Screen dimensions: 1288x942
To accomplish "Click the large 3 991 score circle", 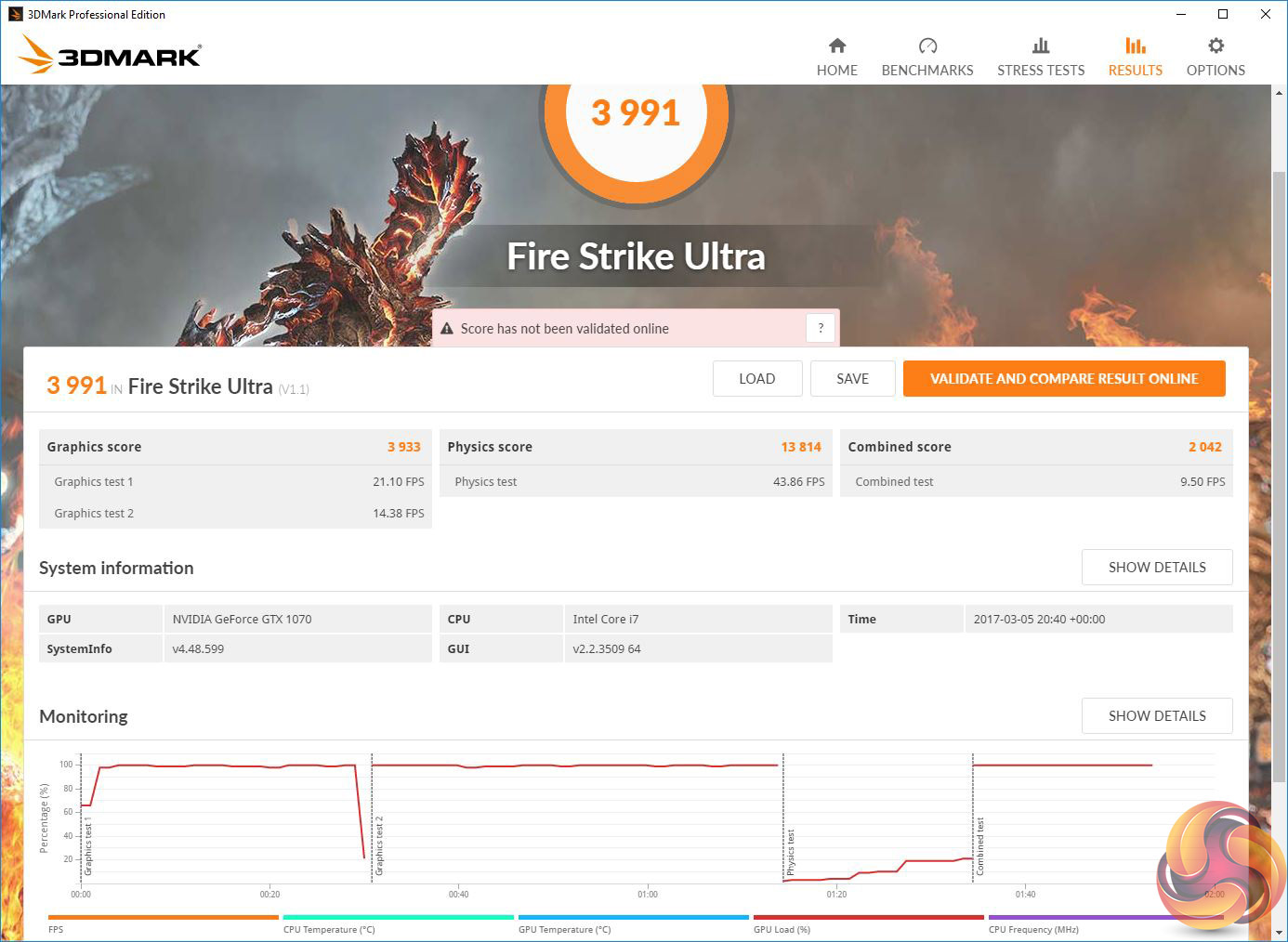I will [x=637, y=113].
